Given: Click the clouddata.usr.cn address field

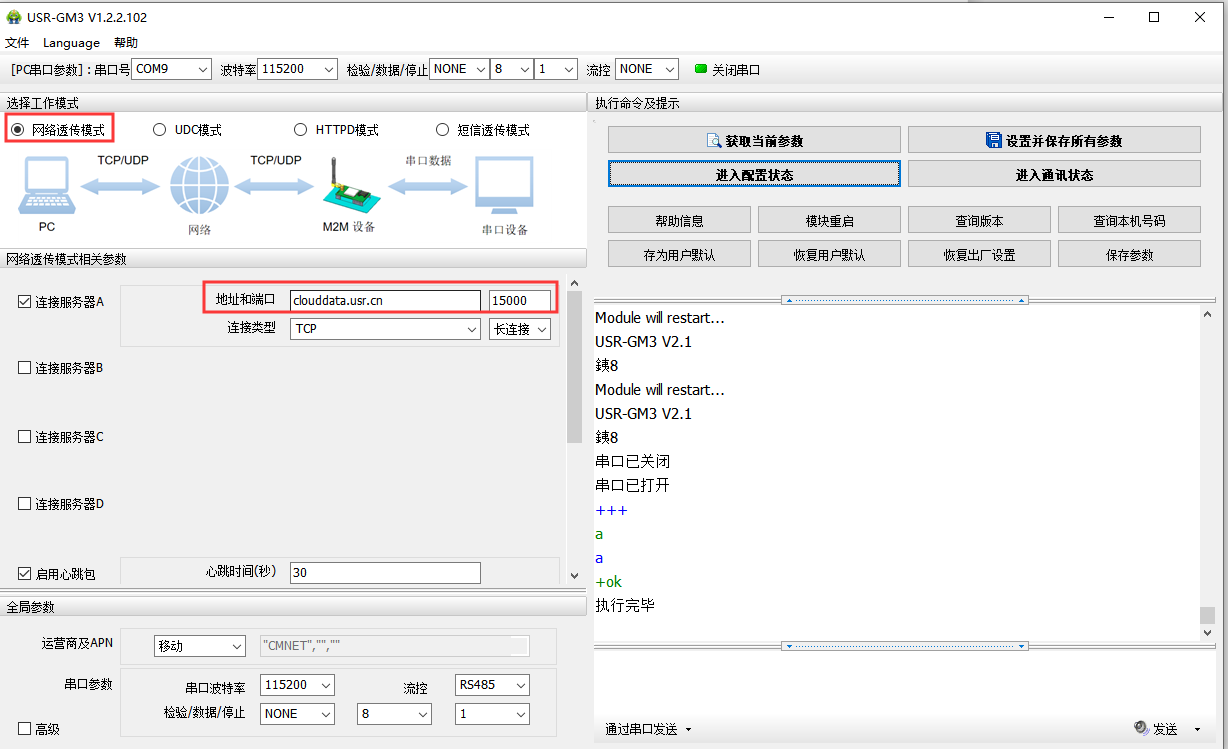Looking at the screenshot, I should [385, 301].
